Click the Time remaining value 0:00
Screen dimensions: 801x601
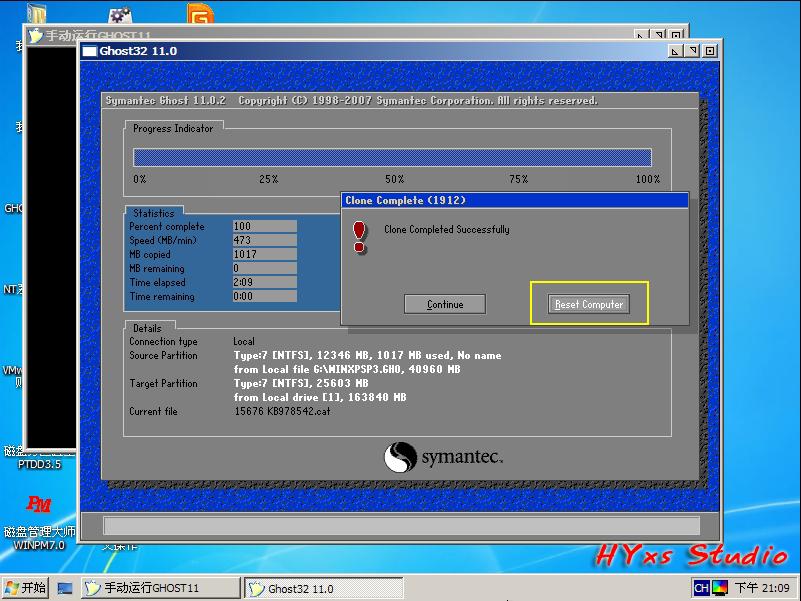pyautogui.click(x=265, y=296)
